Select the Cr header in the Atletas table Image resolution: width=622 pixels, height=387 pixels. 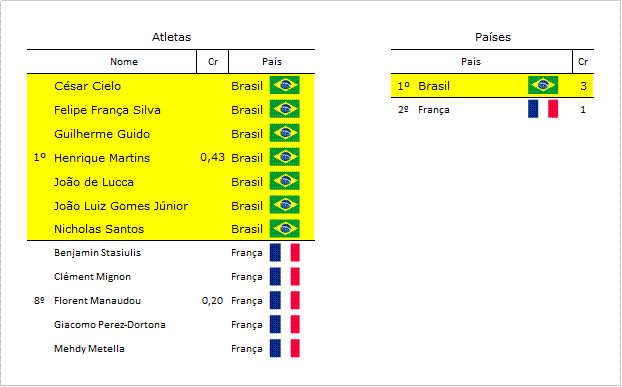click(x=213, y=61)
